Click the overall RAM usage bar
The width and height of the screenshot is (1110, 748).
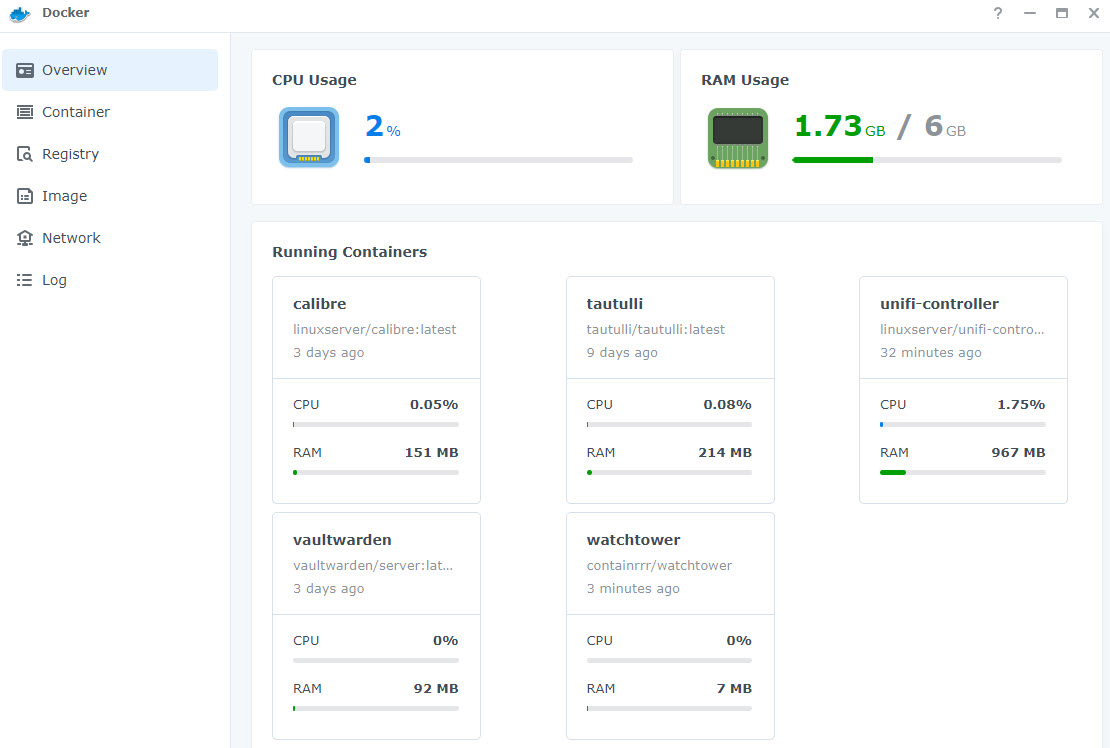click(927, 160)
